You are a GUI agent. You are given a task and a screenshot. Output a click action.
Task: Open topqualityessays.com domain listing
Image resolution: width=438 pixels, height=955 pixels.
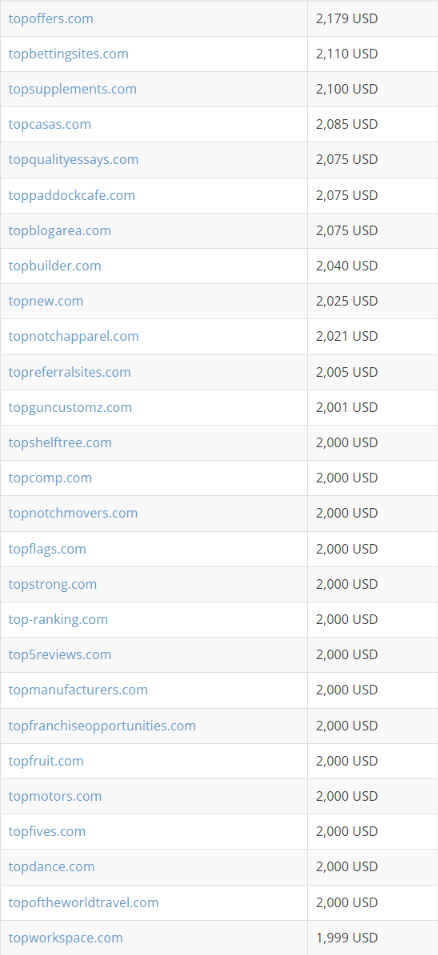click(73, 160)
